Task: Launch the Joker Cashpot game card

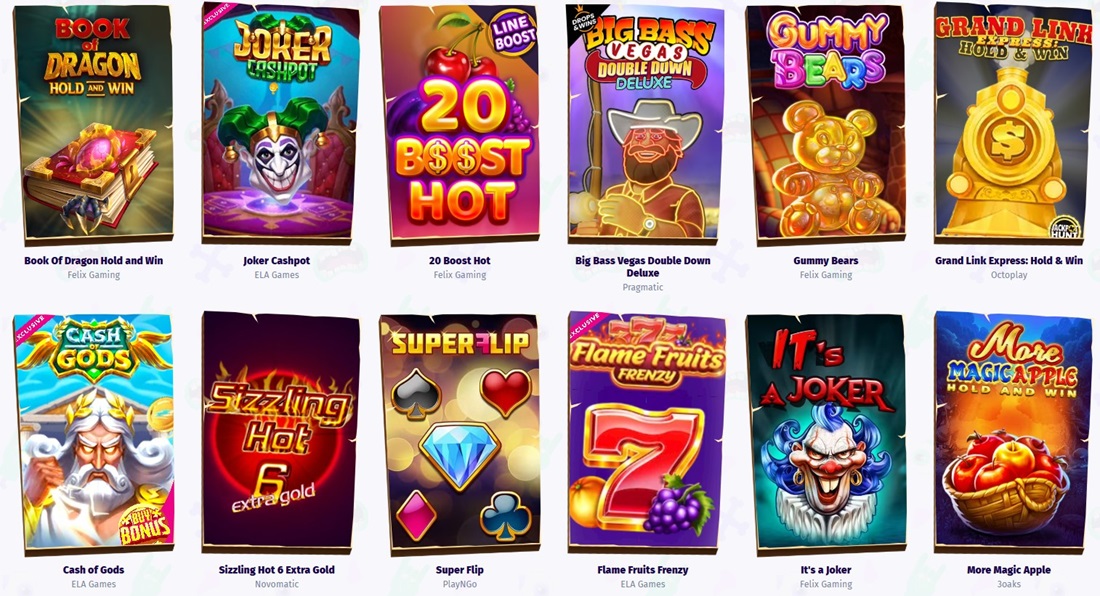Action: (x=278, y=123)
